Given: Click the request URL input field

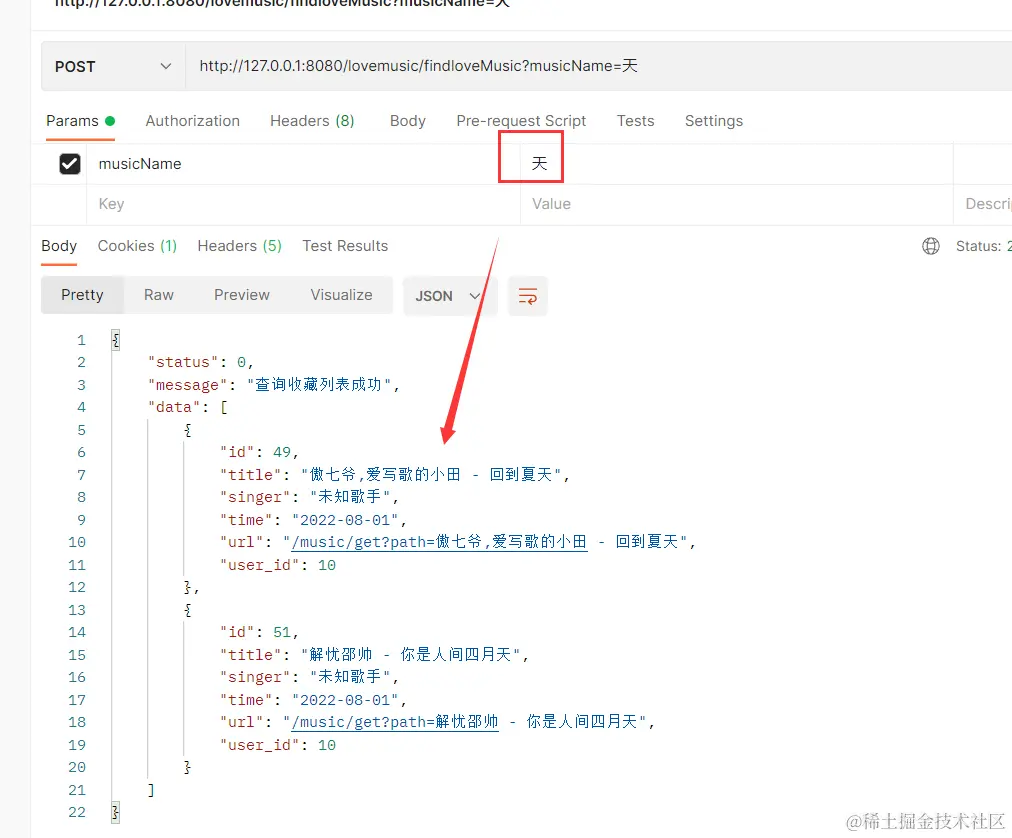Looking at the screenshot, I should coord(598,66).
